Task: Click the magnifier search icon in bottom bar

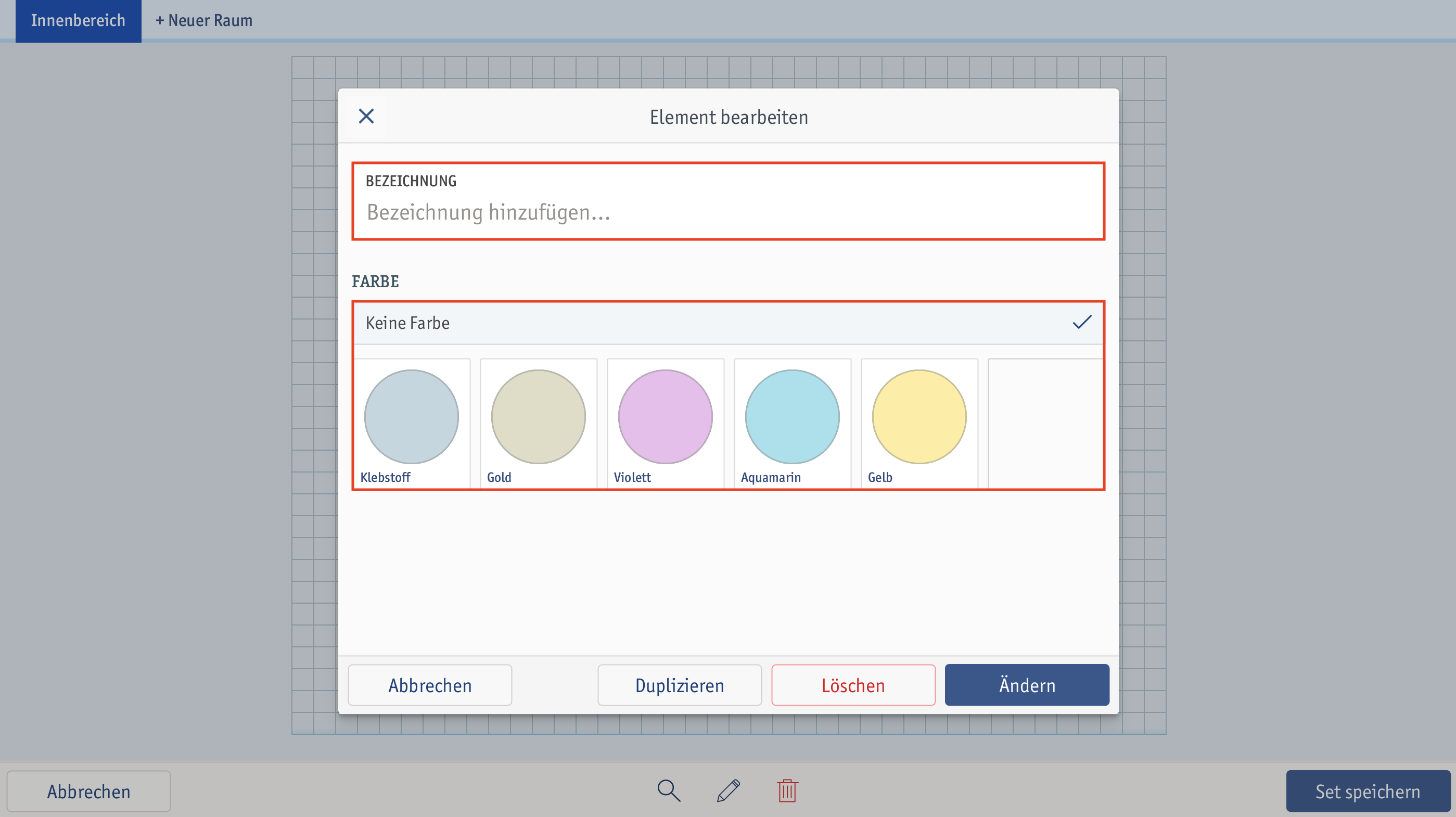Action: click(669, 790)
